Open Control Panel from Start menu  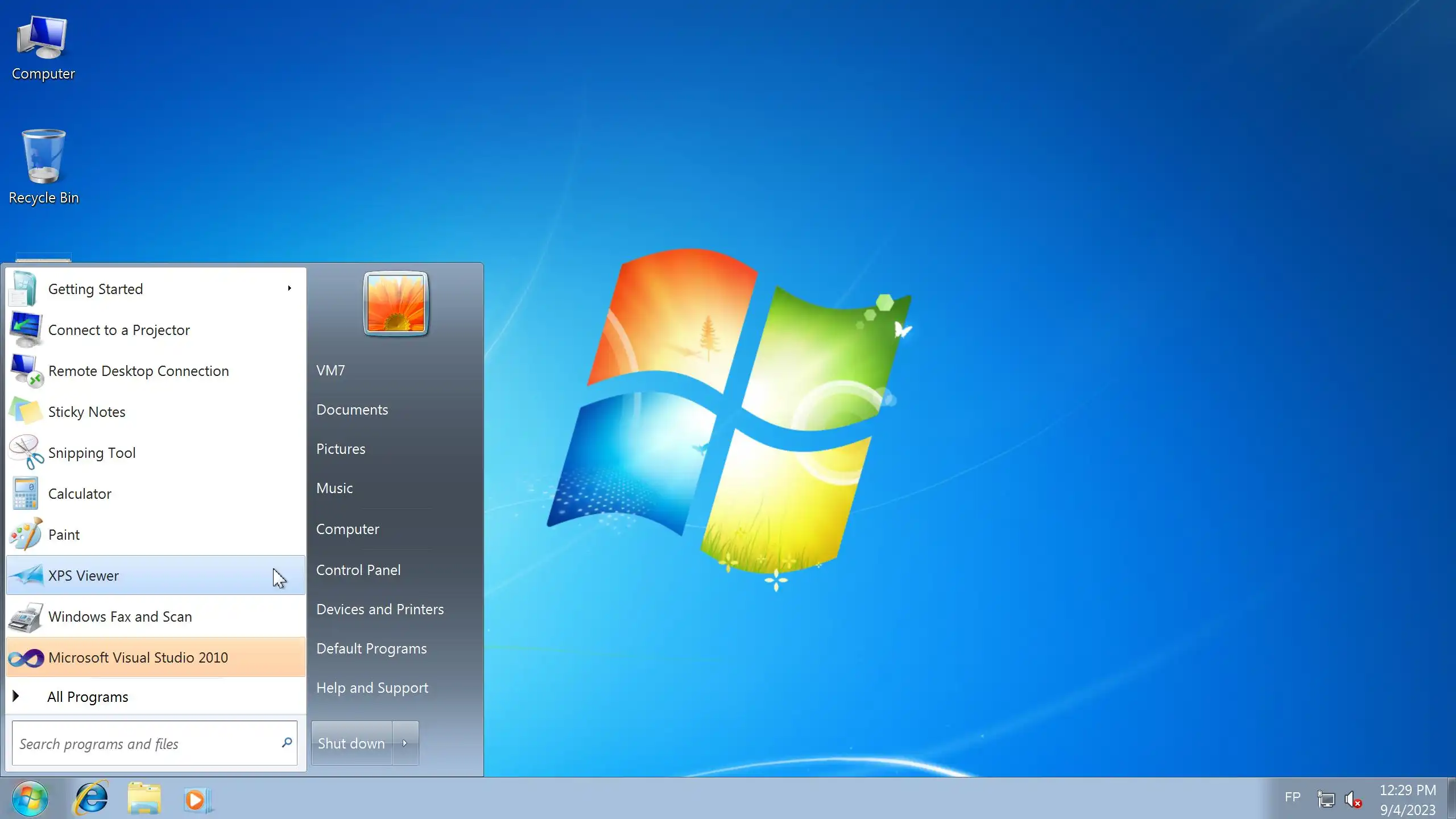358,570
